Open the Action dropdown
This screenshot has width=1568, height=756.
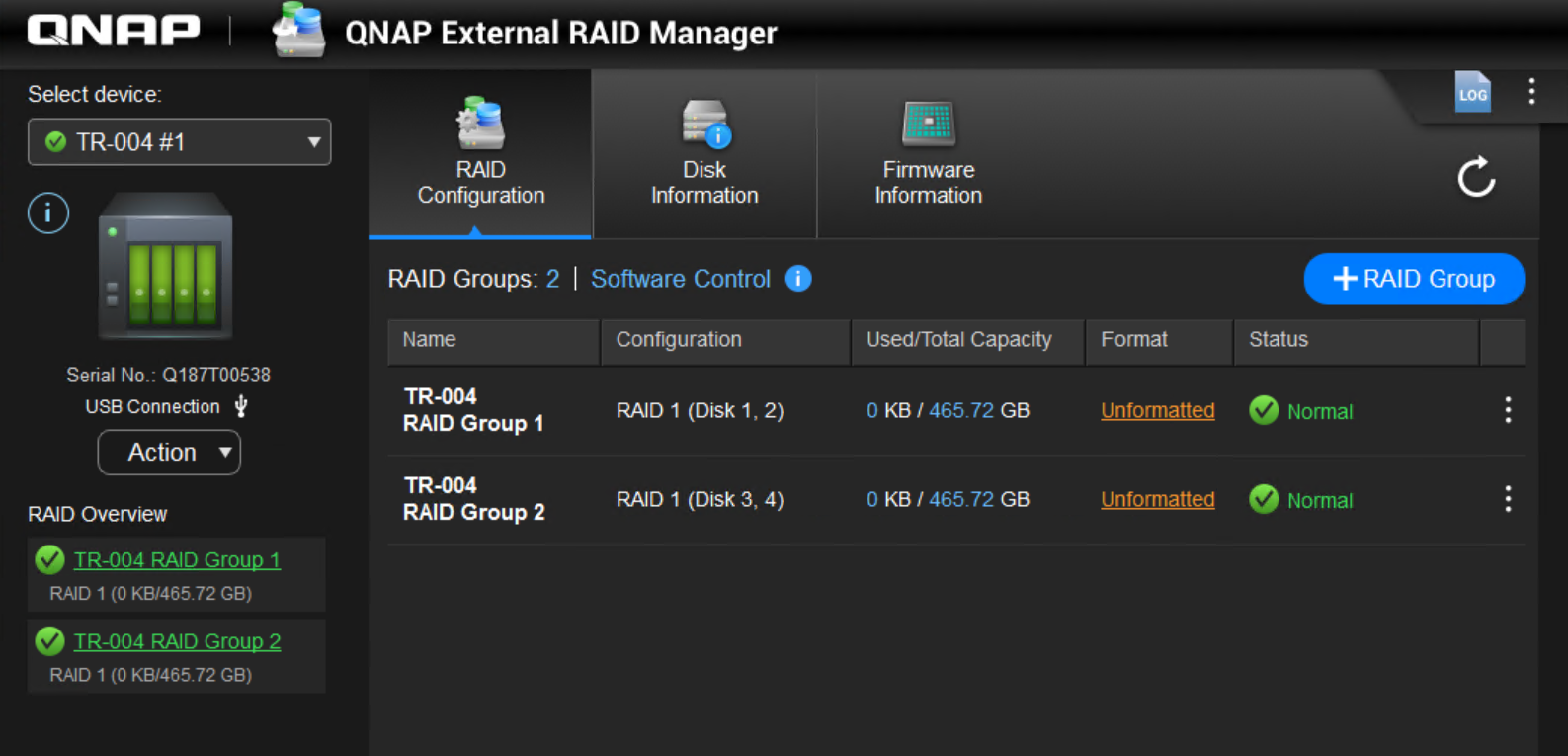click(169, 453)
